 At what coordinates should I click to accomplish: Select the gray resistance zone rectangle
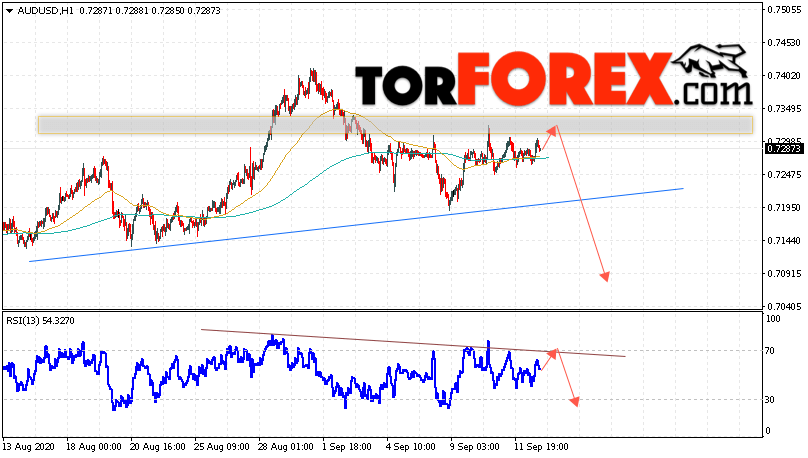(x=395, y=125)
